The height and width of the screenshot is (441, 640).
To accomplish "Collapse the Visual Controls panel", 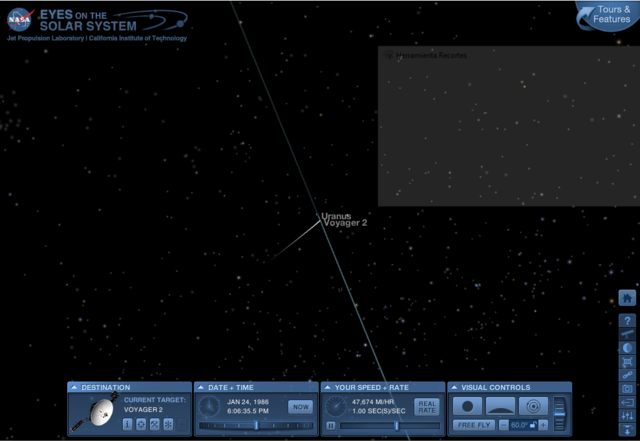I will pos(453,387).
